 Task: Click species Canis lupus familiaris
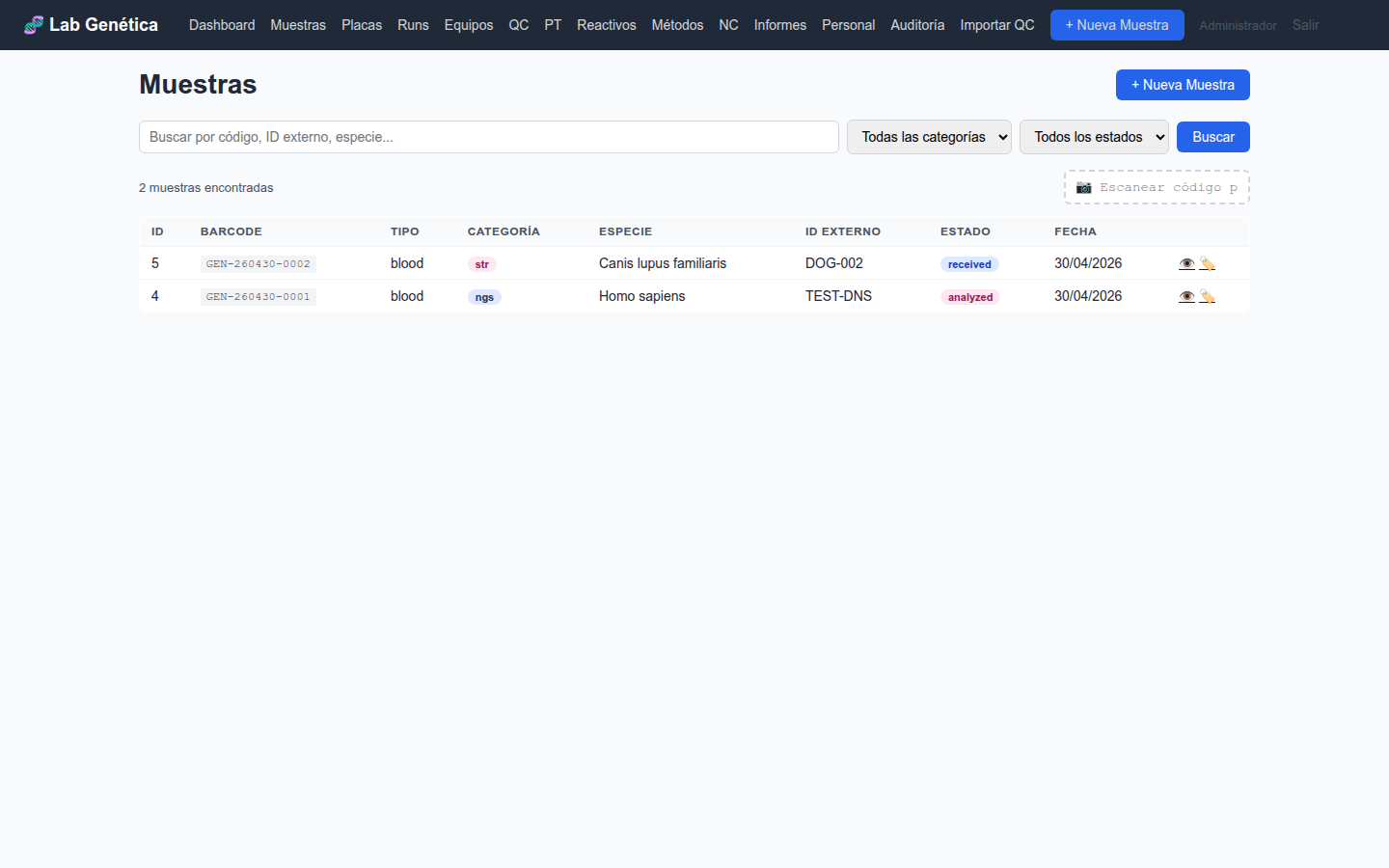(663, 263)
